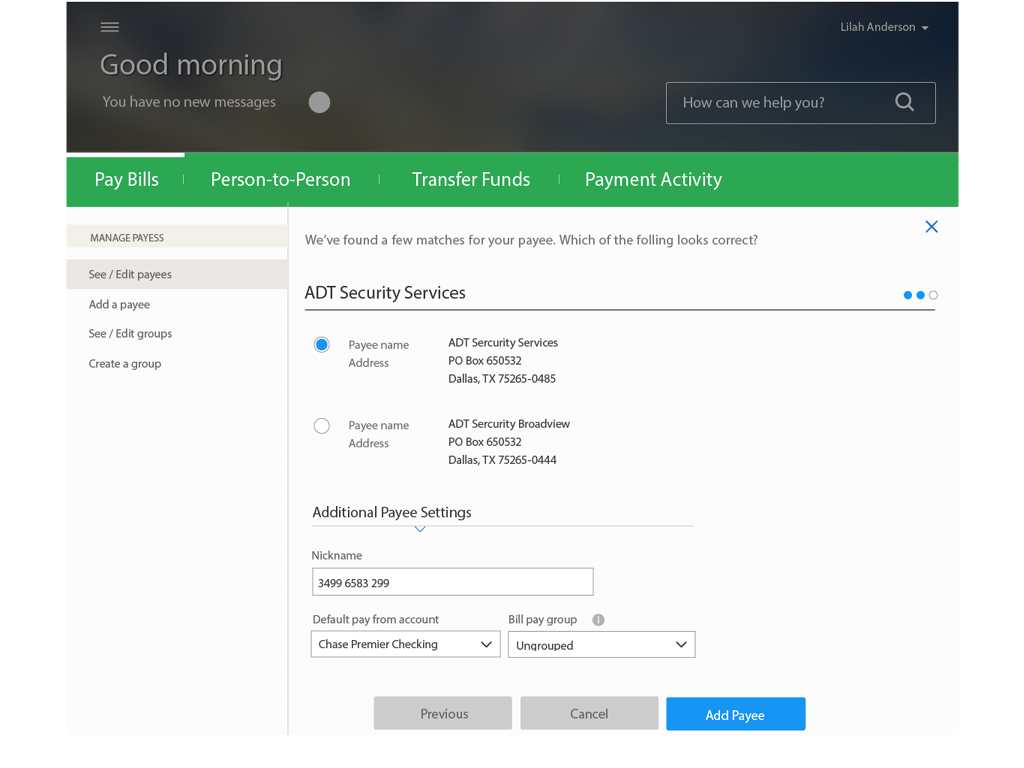
Task: Close the payee match panel
Action: [931, 227]
